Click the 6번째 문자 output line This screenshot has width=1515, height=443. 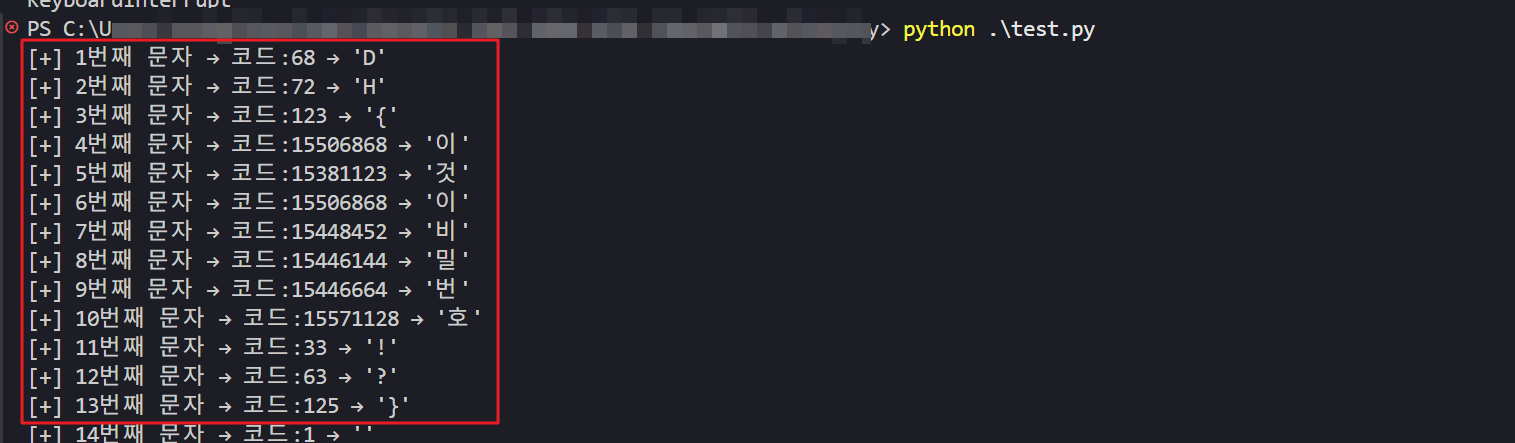coord(248,203)
